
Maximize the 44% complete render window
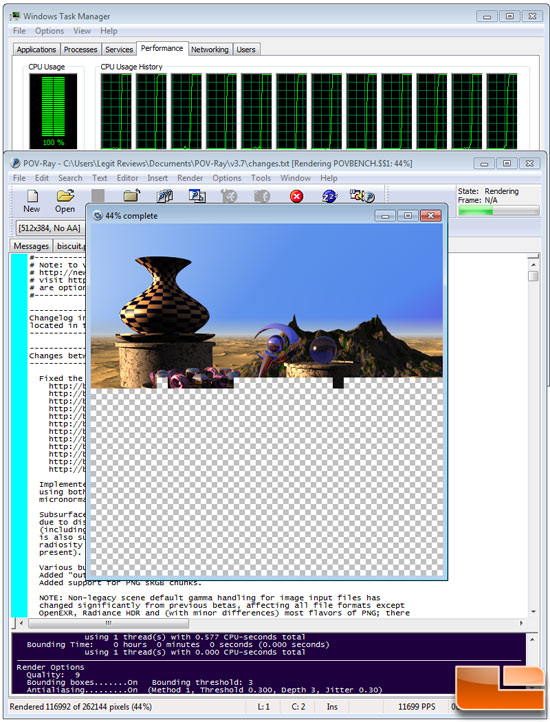click(x=408, y=215)
